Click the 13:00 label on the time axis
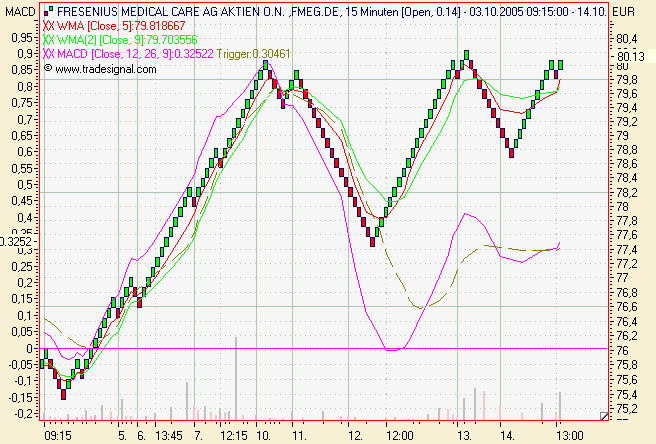This screenshot has width=656, height=444. click(x=569, y=436)
